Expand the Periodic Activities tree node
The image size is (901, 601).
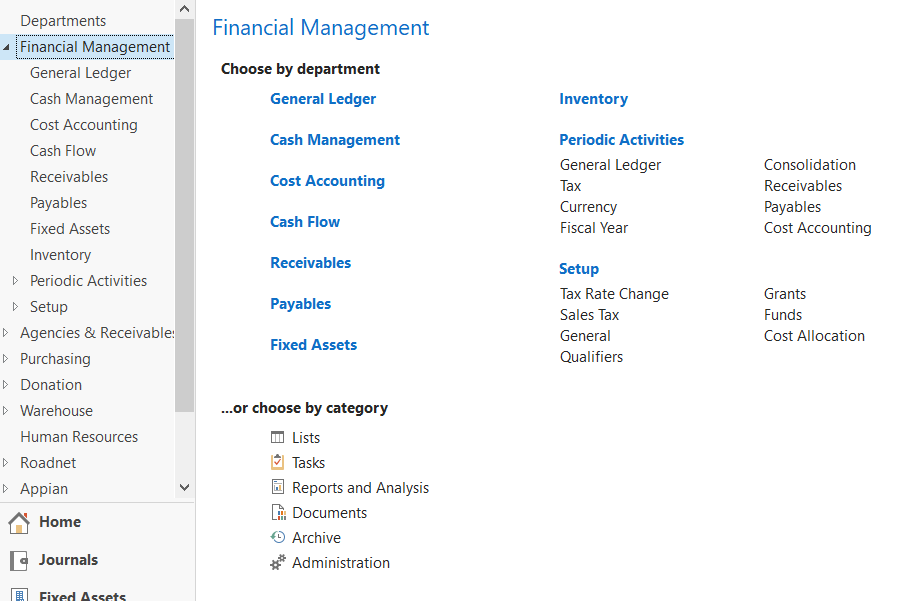pyautogui.click(x=15, y=281)
